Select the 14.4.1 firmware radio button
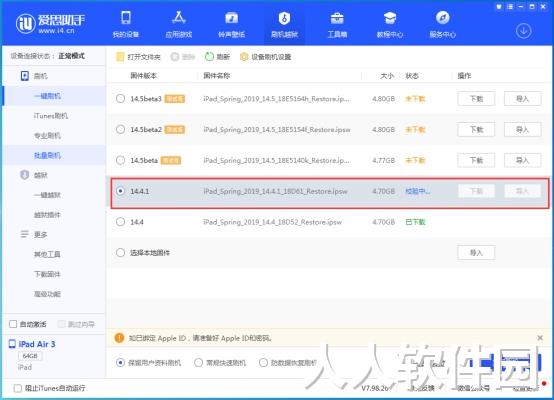The width and height of the screenshot is (554, 400). 120,191
